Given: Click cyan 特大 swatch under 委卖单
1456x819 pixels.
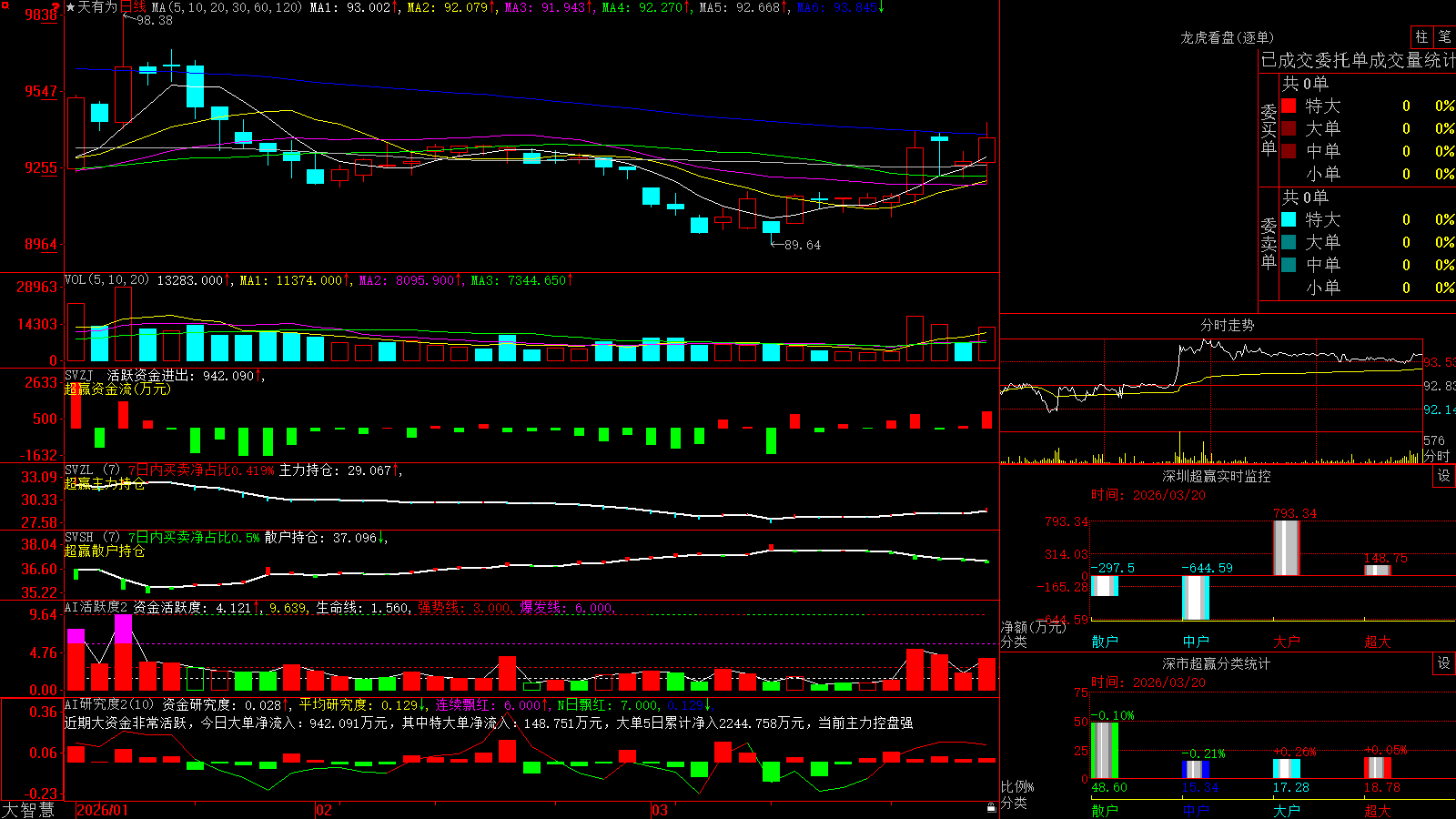Looking at the screenshot, I should [1289, 219].
